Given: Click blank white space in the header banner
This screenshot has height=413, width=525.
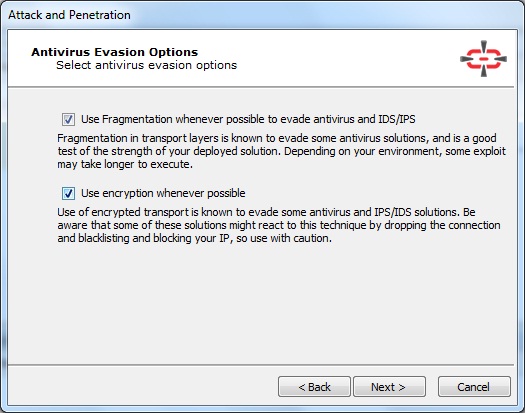Looking at the screenshot, I should pyautogui.click(x=335, y=59).
